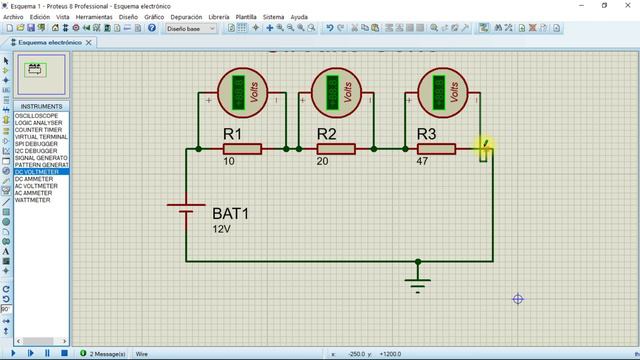Click the Stop simulation button
This screenshot has height=360, width=640.
64,353
